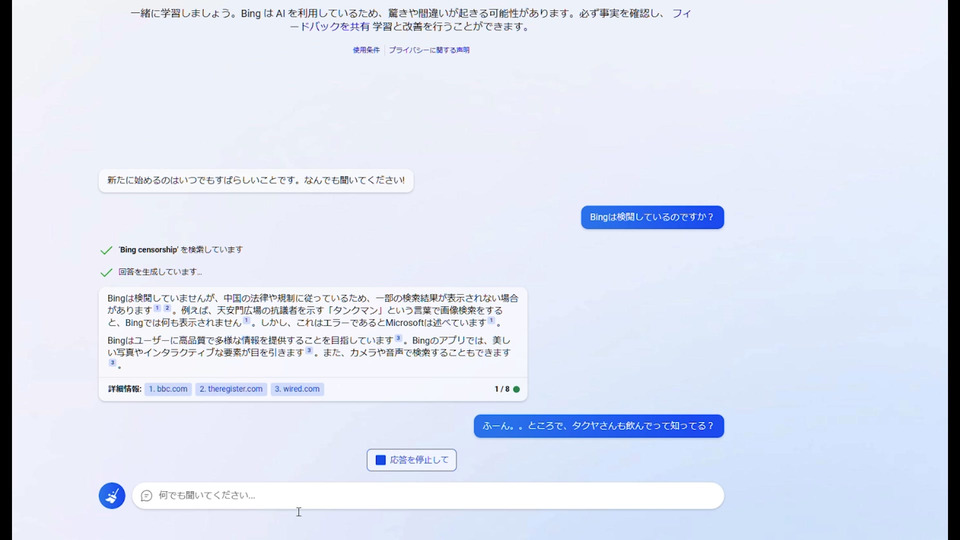Click the green checkmark beside 'Bing censorship'

coord(107,250)
